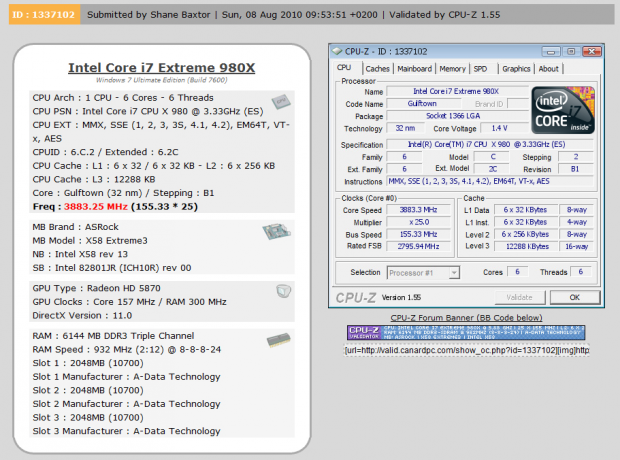The width and height of the screenshot is (620, 460).
Task: Click the Core Voltage value 1.4 V
Action: [x=504, y=128]
